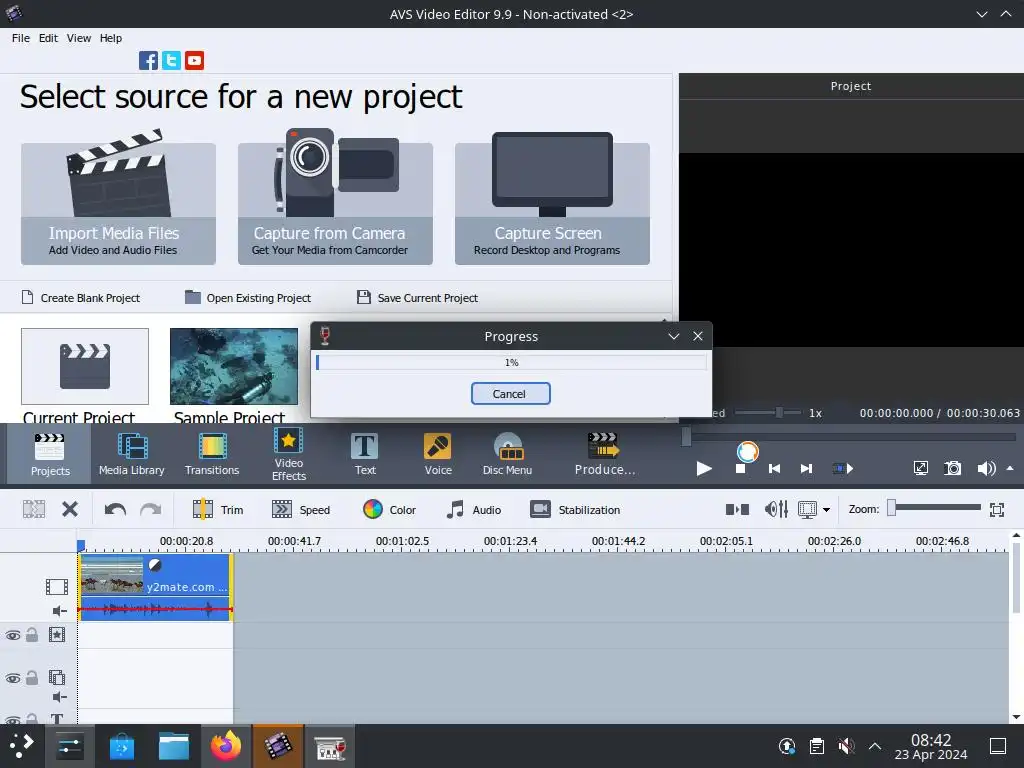Click the playback speed slider
Screen dimensions: 1024x768
click(769, 413)
